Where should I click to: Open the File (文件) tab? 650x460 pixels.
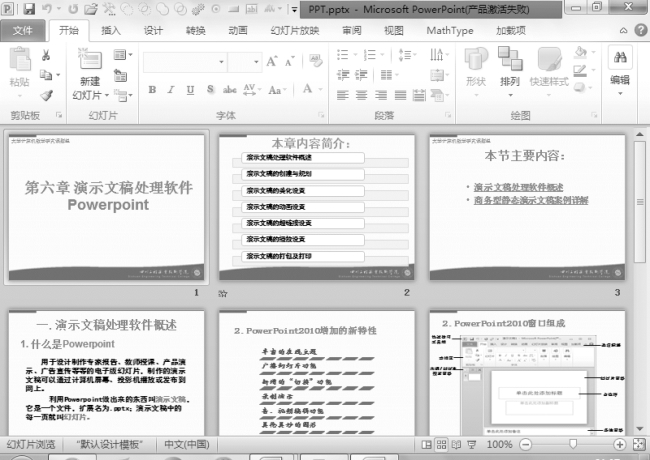(22, 31)
